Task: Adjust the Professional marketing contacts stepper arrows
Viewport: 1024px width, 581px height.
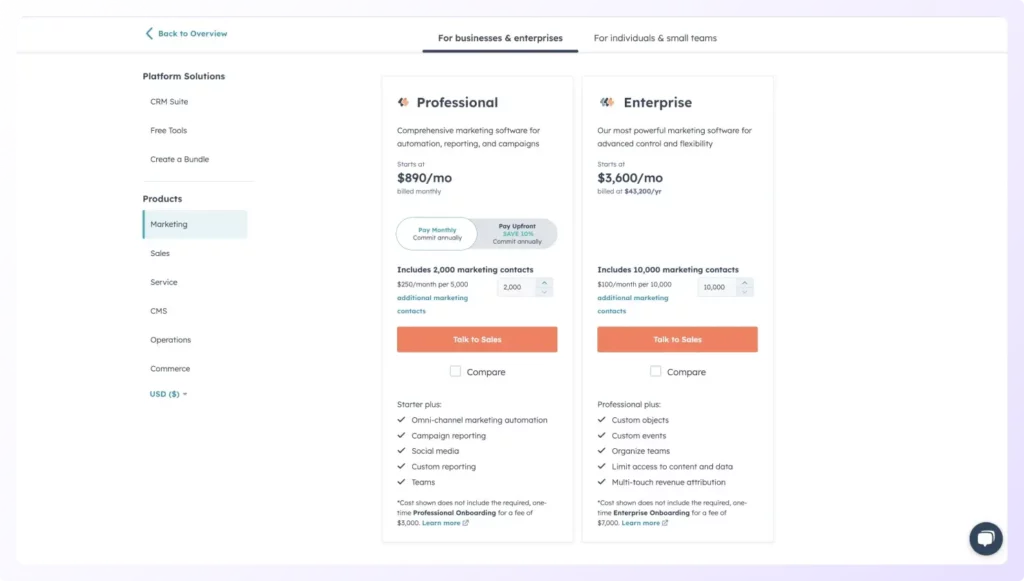Action: pos(544,287)
